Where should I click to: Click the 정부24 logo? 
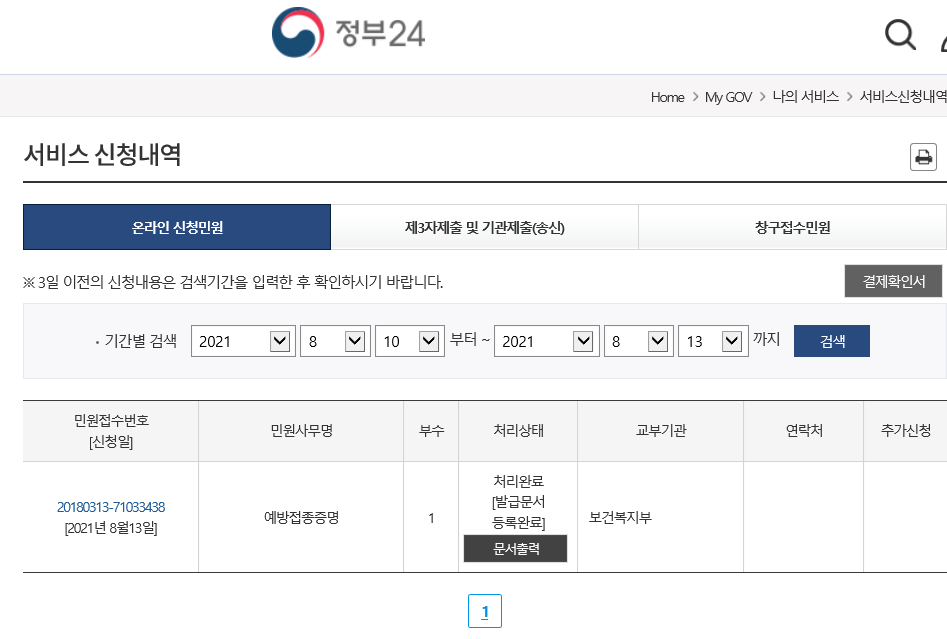[x=348, y=33]
